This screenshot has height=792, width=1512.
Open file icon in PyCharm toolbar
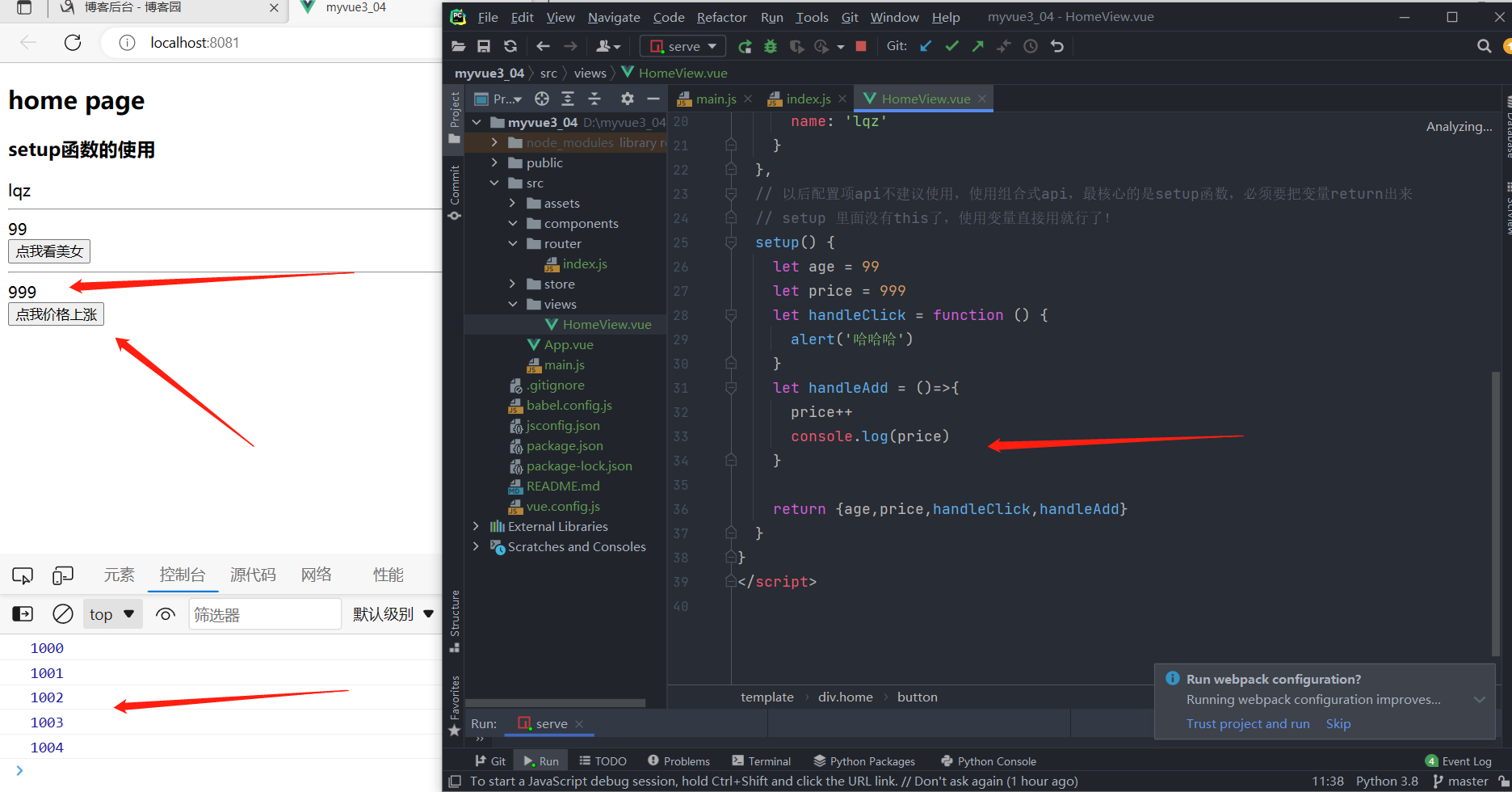click(458, 46)
